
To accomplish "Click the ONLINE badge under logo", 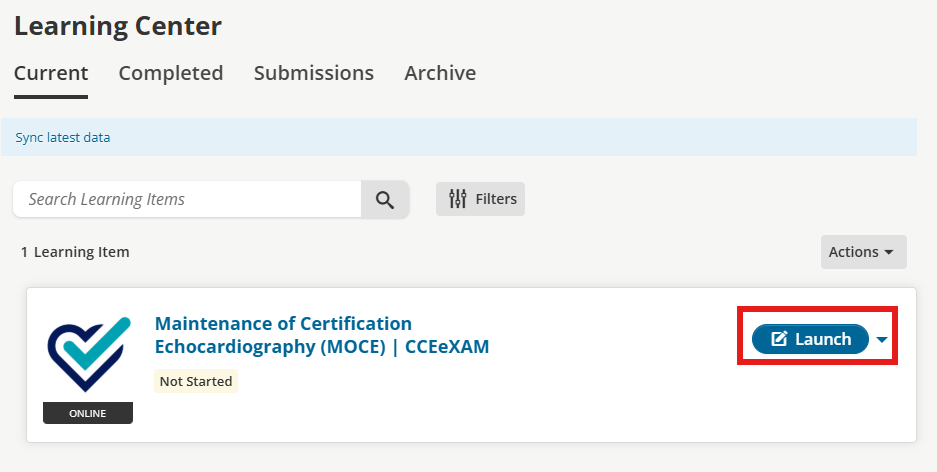I will click(x=88, y=413).
